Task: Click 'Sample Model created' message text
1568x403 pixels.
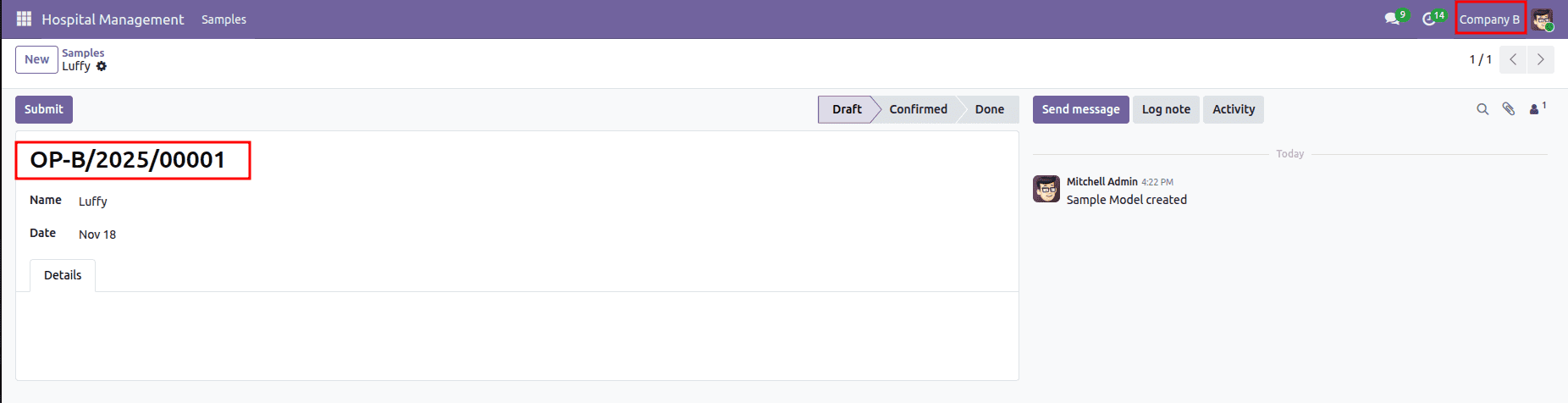Action: (x=1126, y=200)
